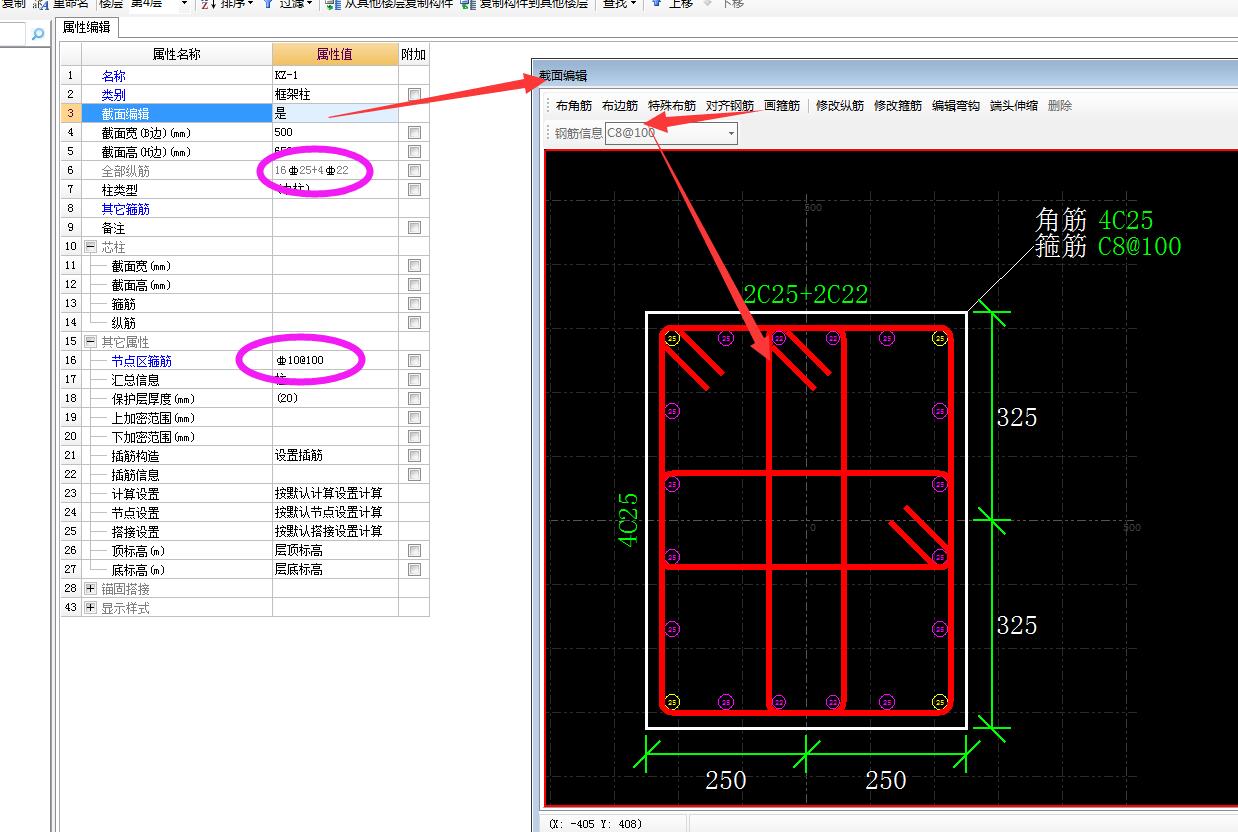This screenshot has width=1238, height=832.
Task: Select the 端头伸缩 tool
Action: tap(1014, 105)
